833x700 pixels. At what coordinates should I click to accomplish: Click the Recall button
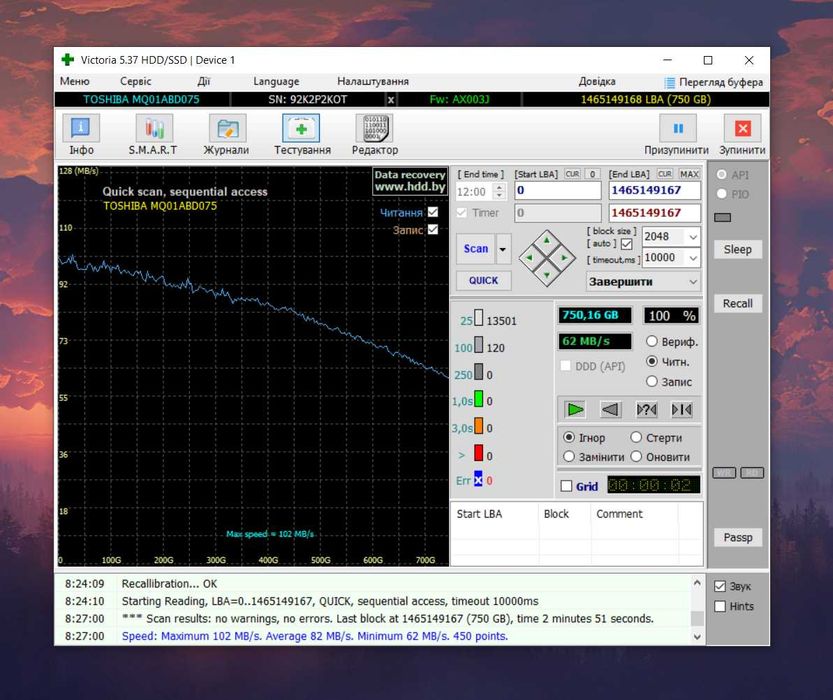click(x=737, y=303)
